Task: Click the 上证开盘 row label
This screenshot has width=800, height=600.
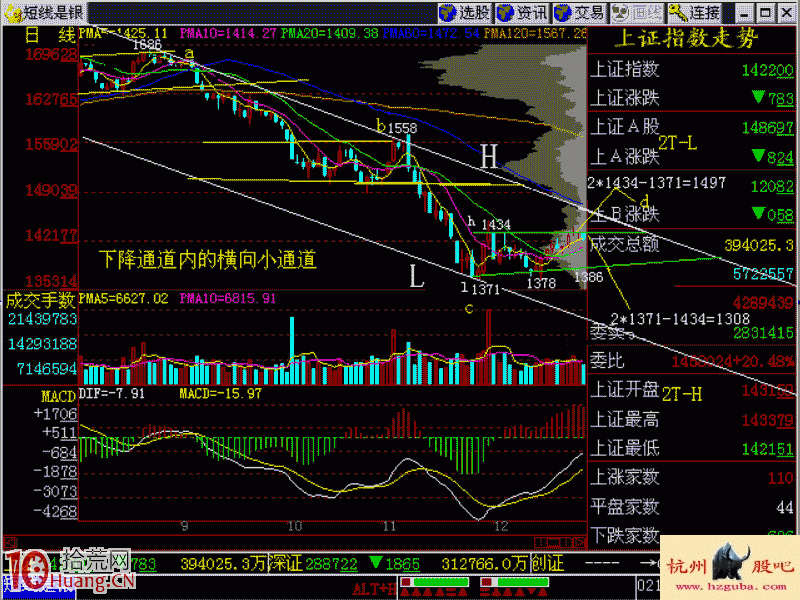Action: [x=624, y=389]
